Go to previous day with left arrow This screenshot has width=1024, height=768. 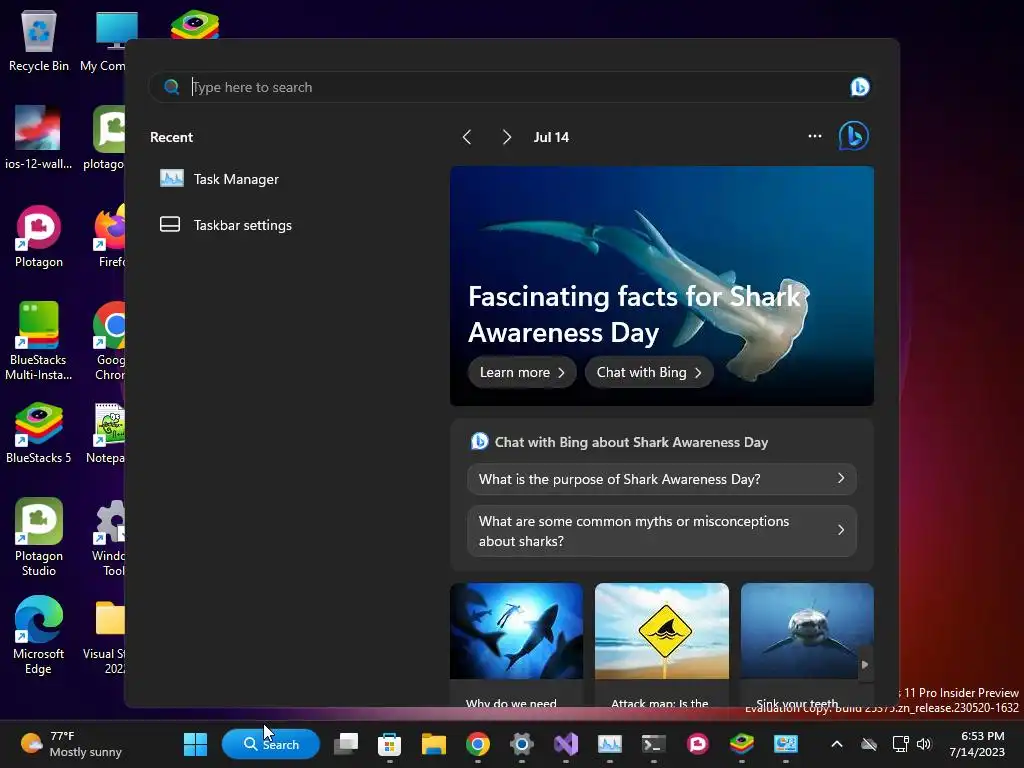(467, 137)
